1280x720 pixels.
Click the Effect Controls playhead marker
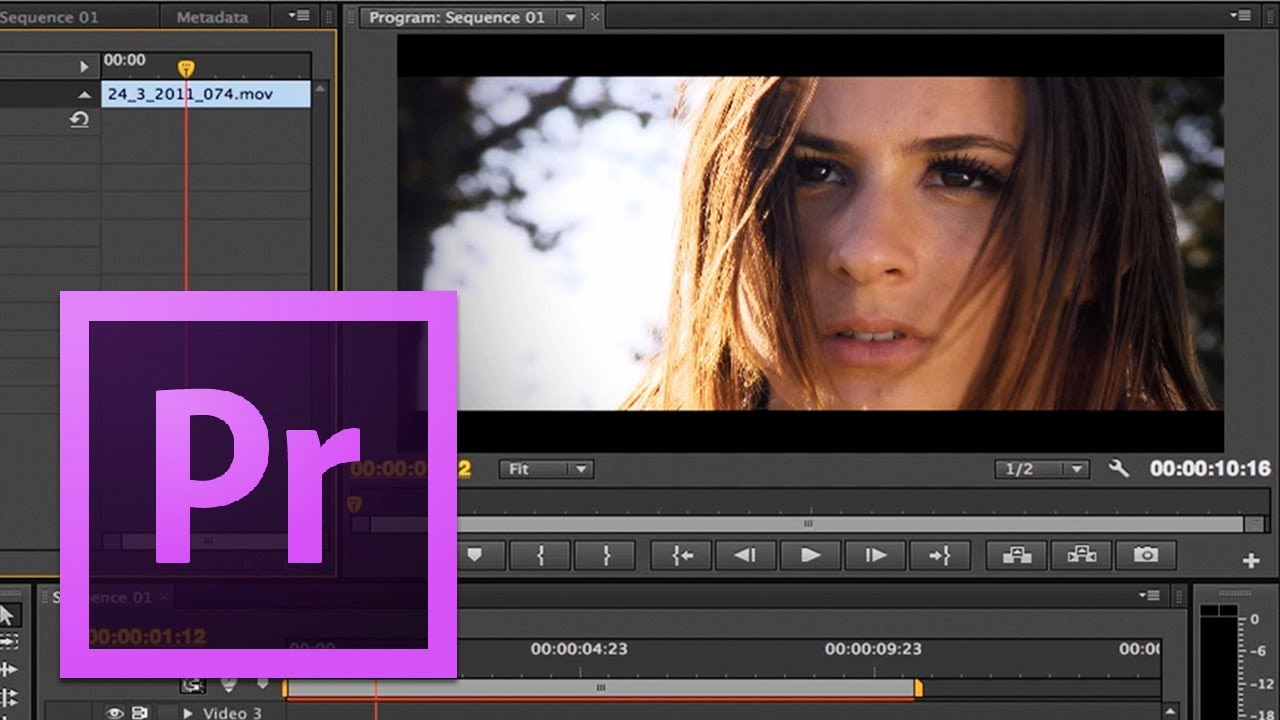click(x=186, y=68)
